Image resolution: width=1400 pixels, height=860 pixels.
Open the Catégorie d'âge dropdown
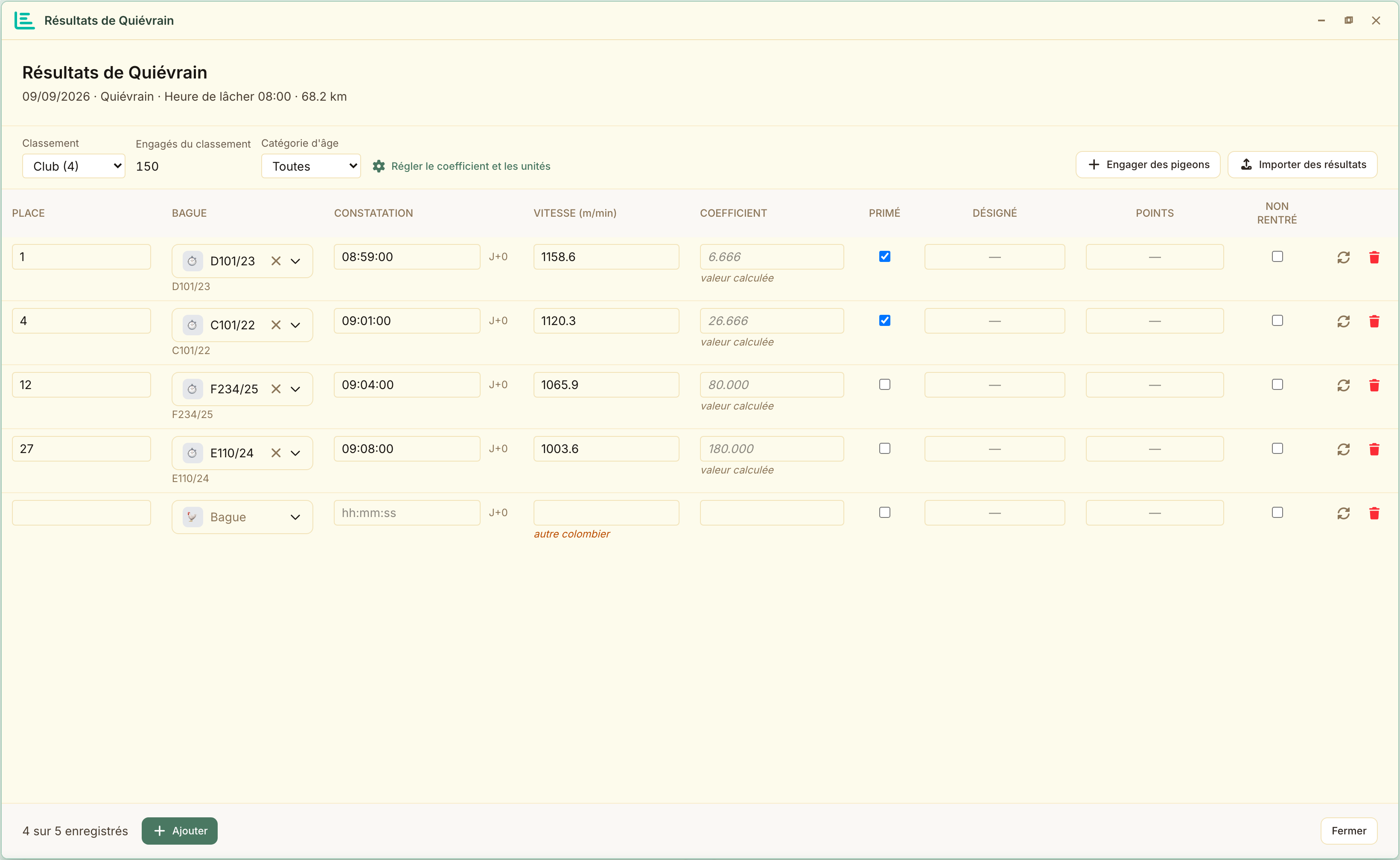coord(311,166)
